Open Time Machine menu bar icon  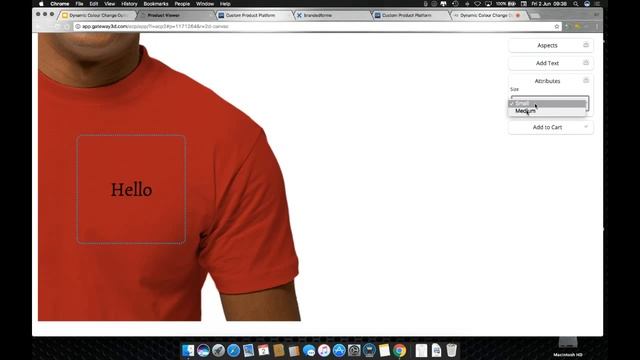(x=455, y=4)
